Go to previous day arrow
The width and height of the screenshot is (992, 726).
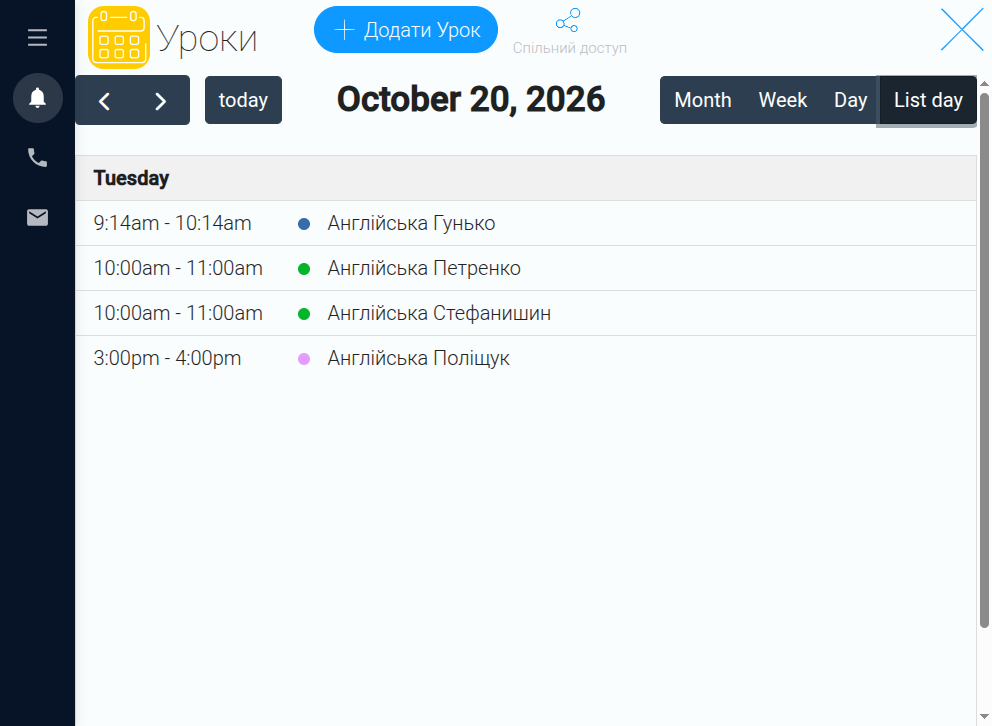(104, 101)
